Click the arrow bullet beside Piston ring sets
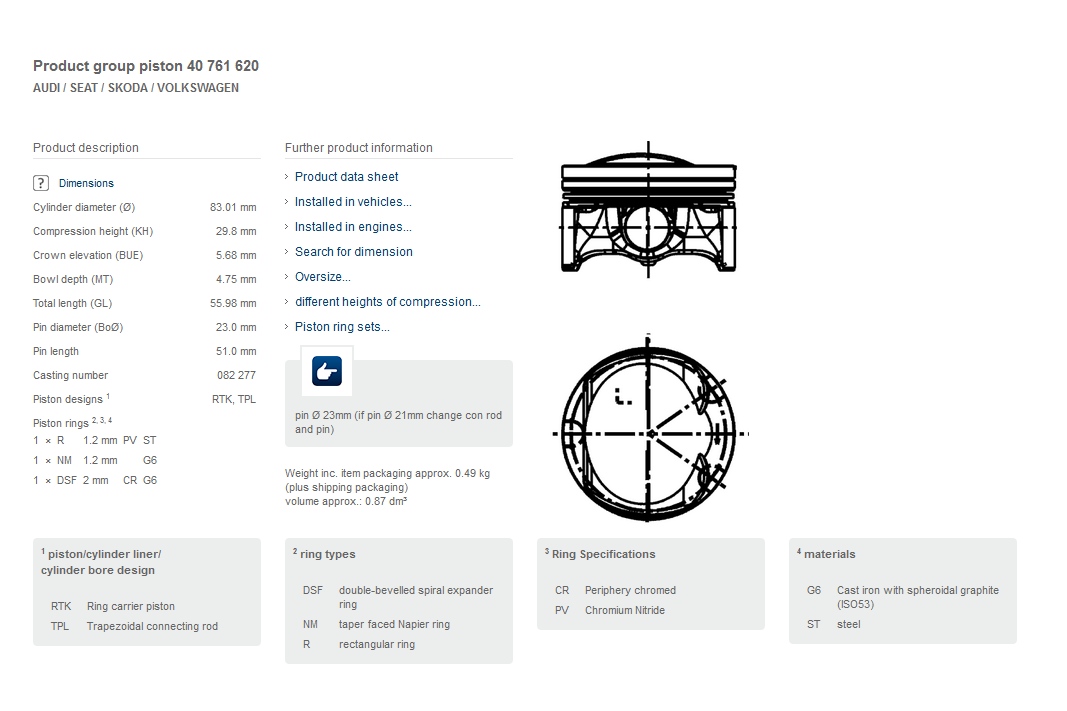Image resolution: width=1067 pixels, height=711 pixels. 287,327
